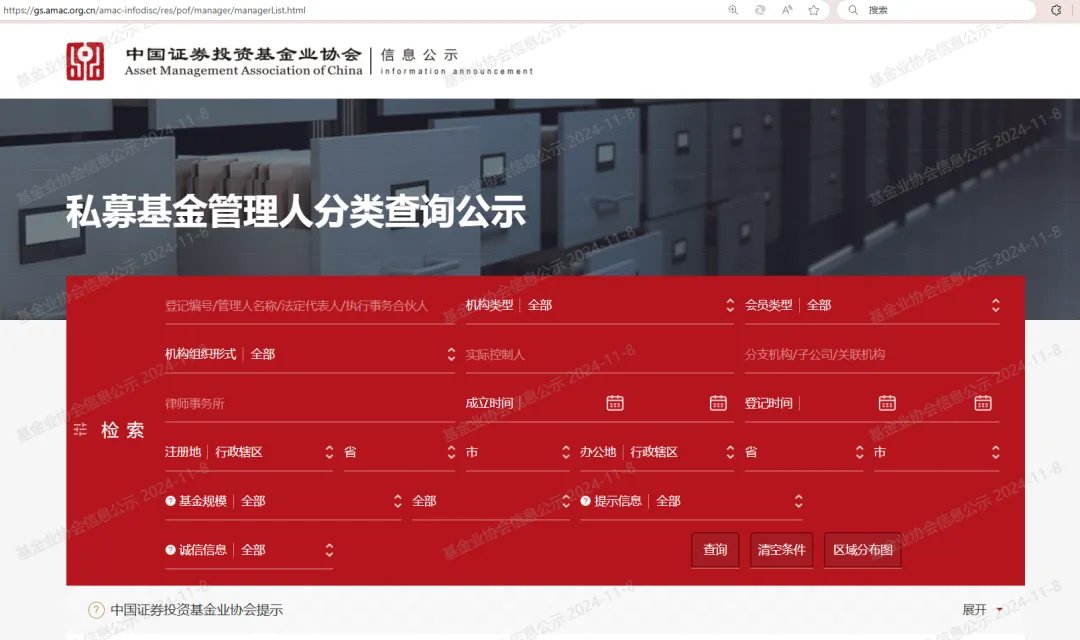Image resolution: width=1080 pixels, height=640 pixels.
Task: Open the 成立时间 end date calendar icon
Action: (x=718, y=403)
